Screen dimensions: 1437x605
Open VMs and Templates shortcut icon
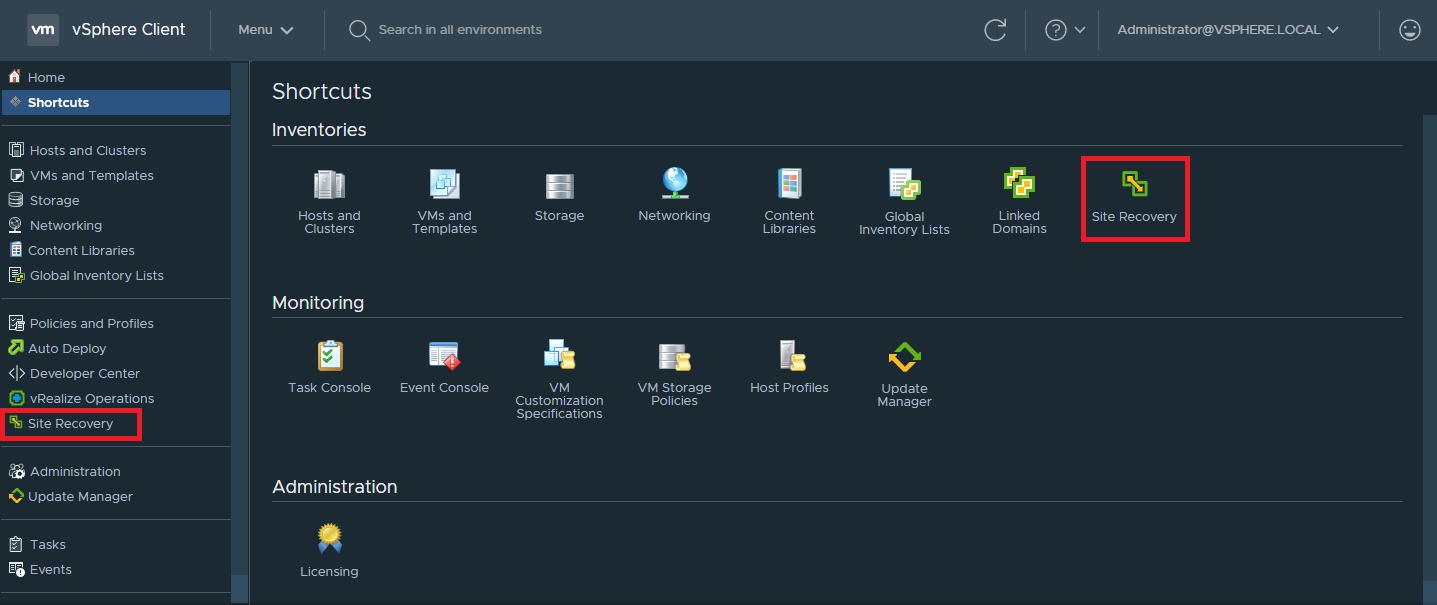pos(444,185)
